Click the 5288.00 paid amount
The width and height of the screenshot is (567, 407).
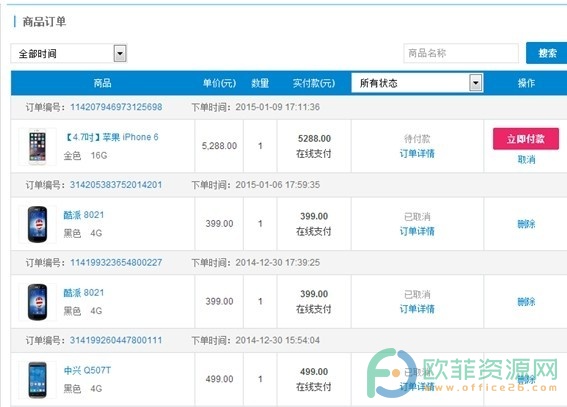(x=314, y=138)
